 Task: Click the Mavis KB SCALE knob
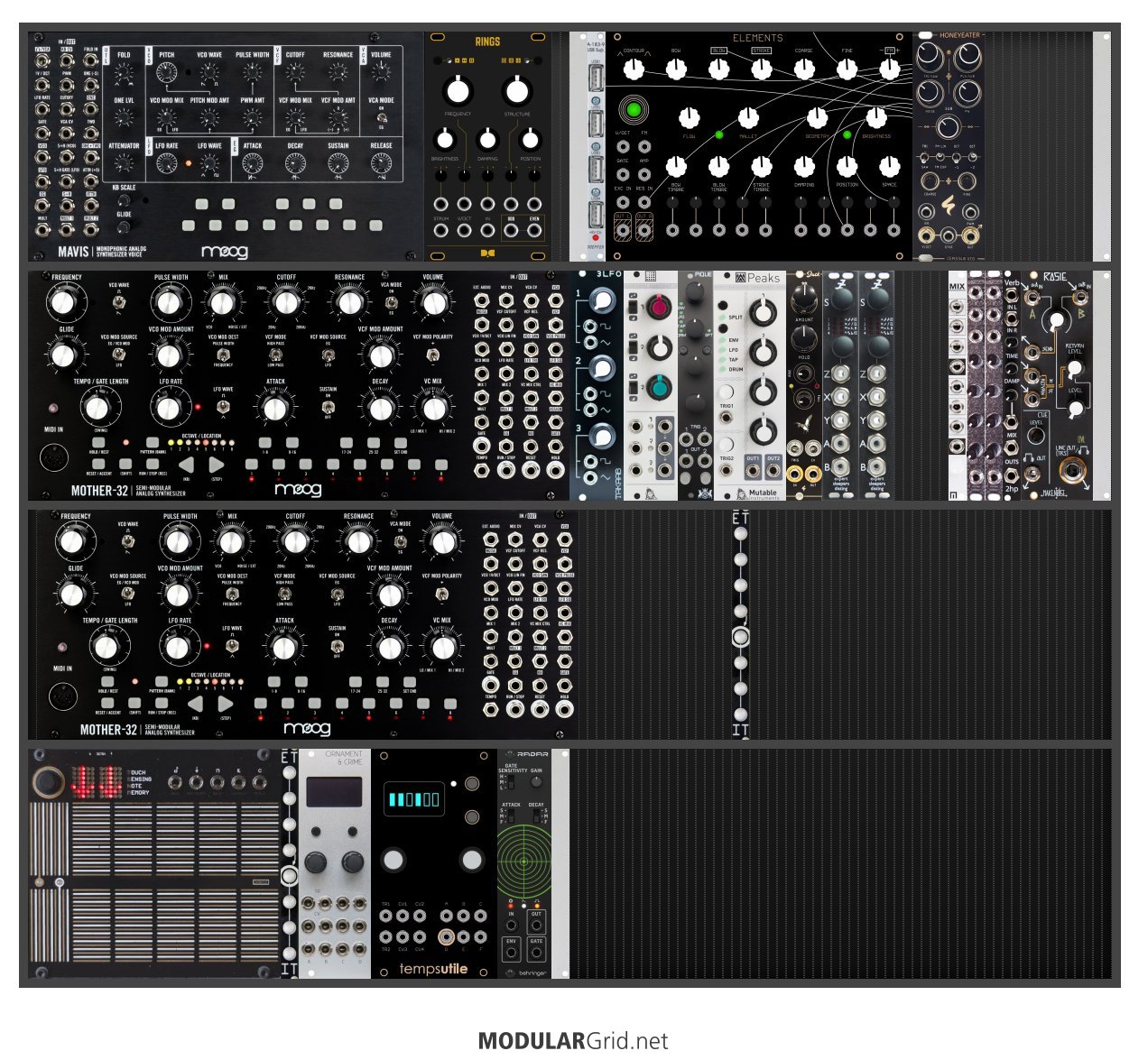tap(124, 201)
